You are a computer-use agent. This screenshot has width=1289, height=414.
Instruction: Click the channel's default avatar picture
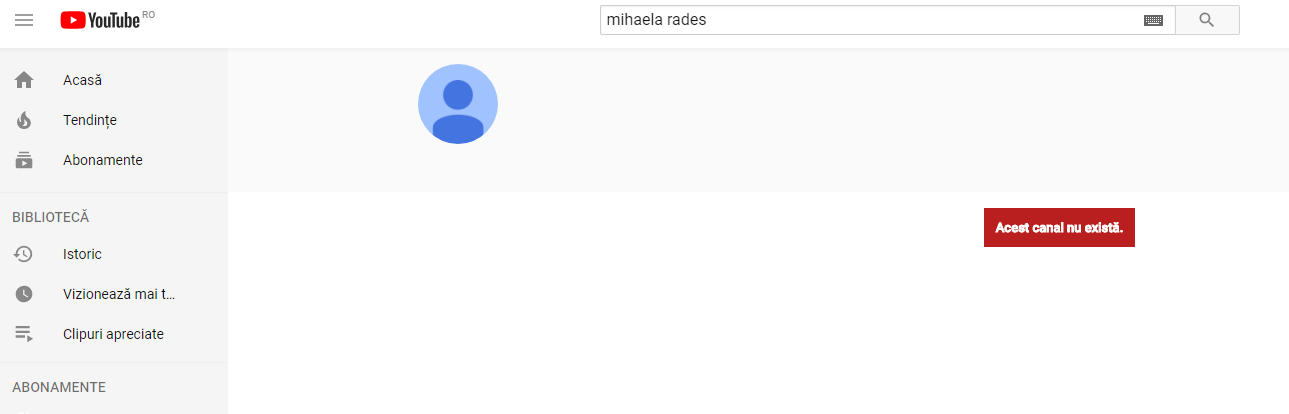[458, 104]
